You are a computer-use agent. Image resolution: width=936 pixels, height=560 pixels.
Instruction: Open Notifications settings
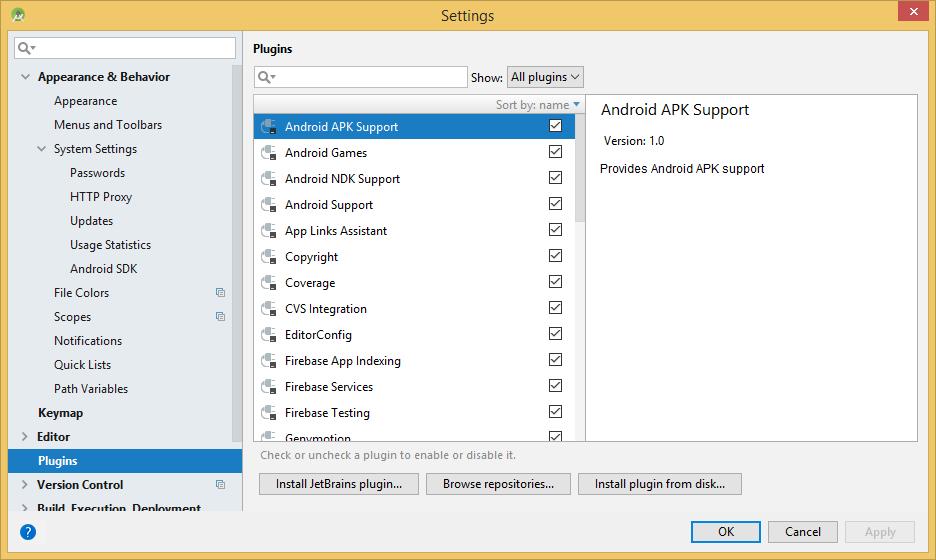tap(88, 340)
